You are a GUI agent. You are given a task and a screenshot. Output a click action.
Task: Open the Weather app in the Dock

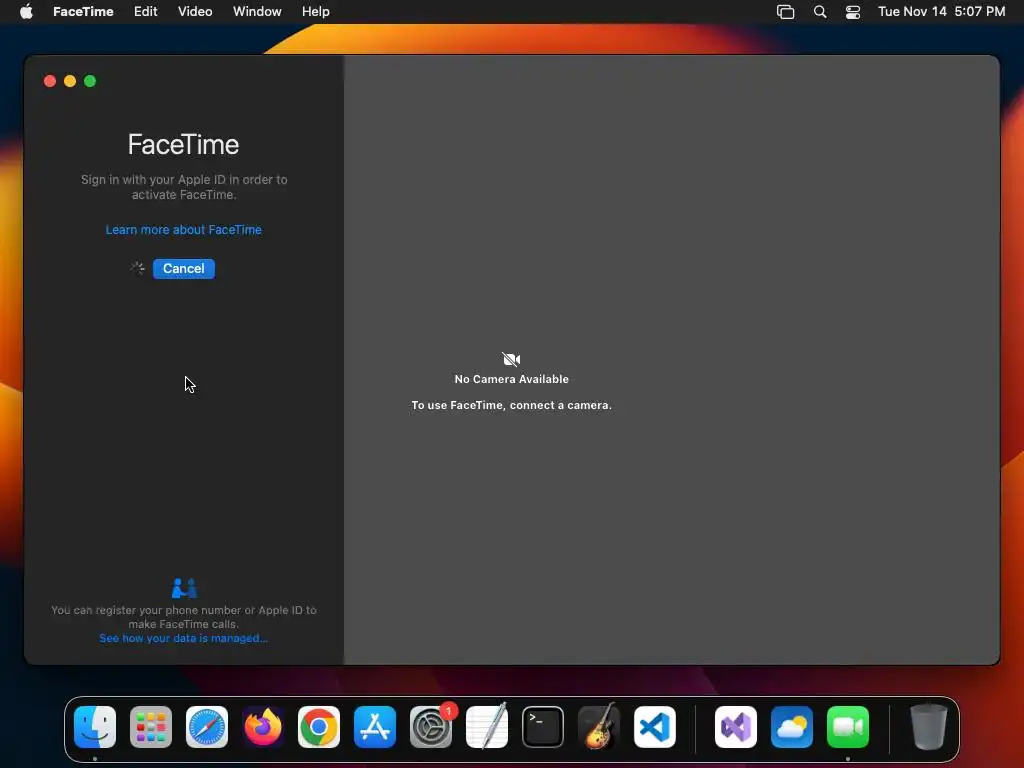(x=792, y=727)
